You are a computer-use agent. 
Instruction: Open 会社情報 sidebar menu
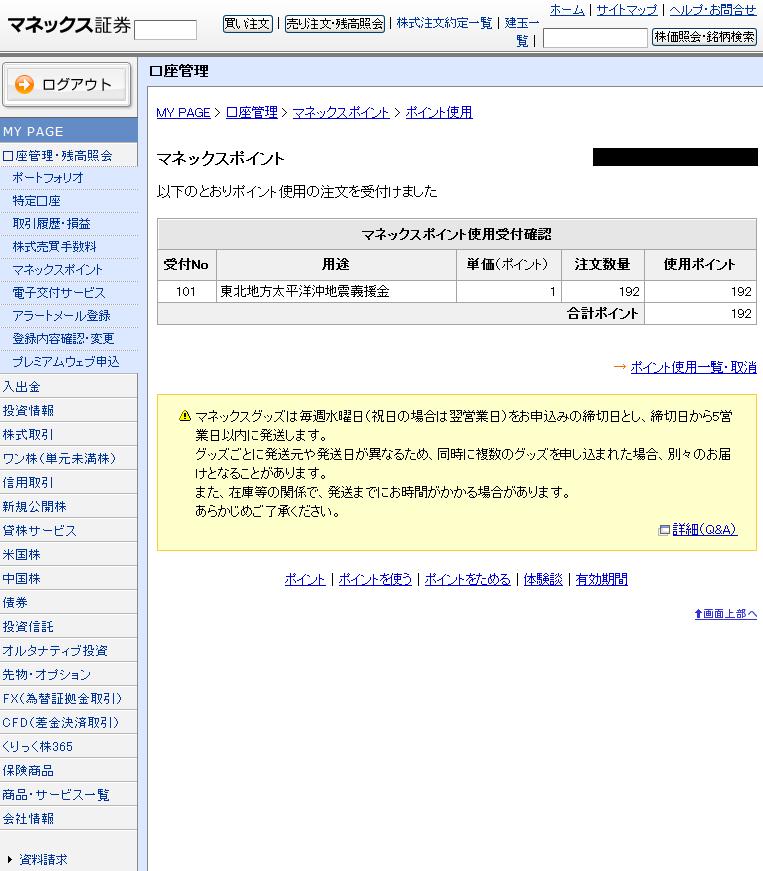(x=69, y=818)
